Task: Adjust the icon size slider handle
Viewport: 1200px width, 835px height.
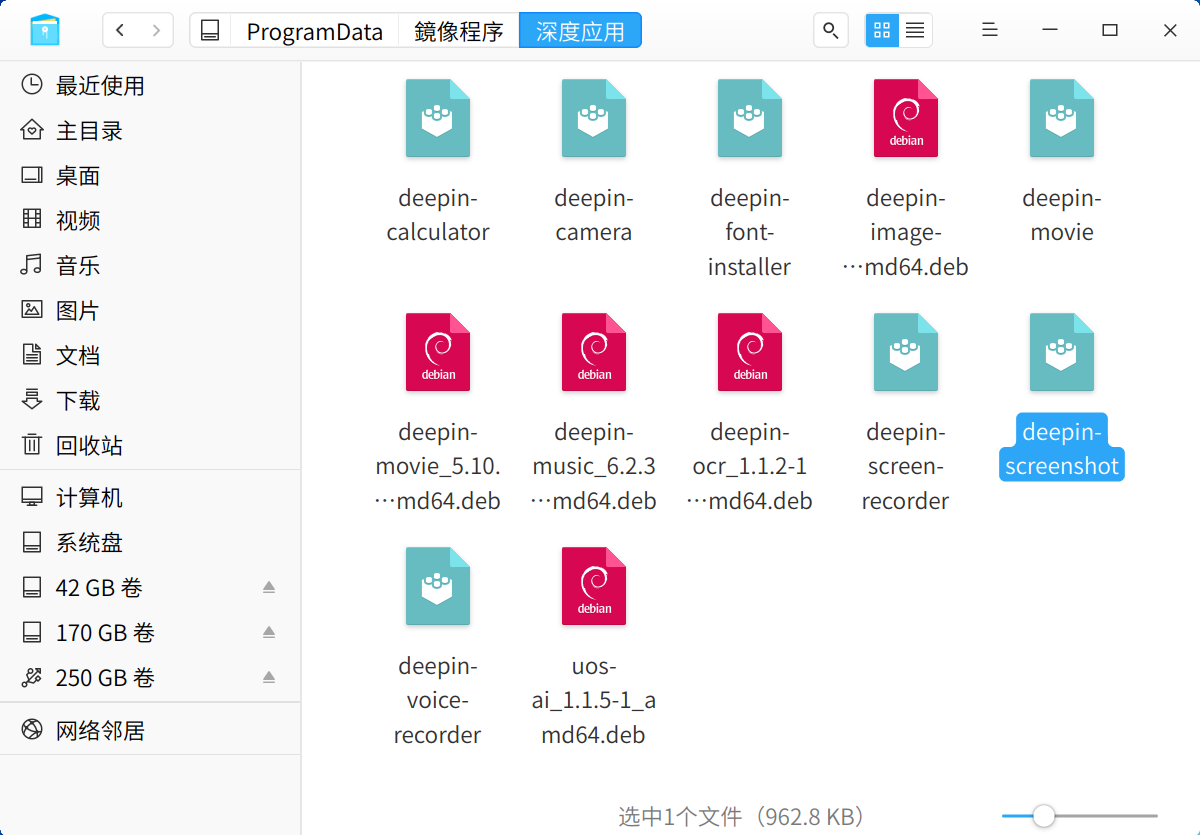Action: (x=1043, y=816)
